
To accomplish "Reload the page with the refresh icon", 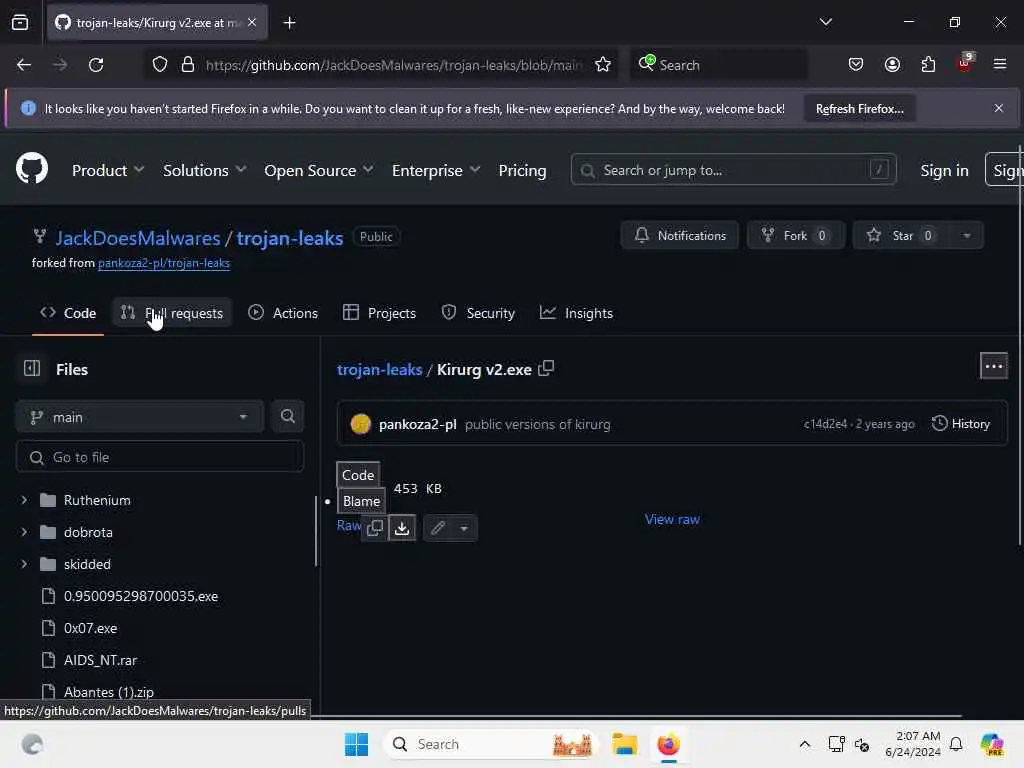I will (x=96, y=65).
